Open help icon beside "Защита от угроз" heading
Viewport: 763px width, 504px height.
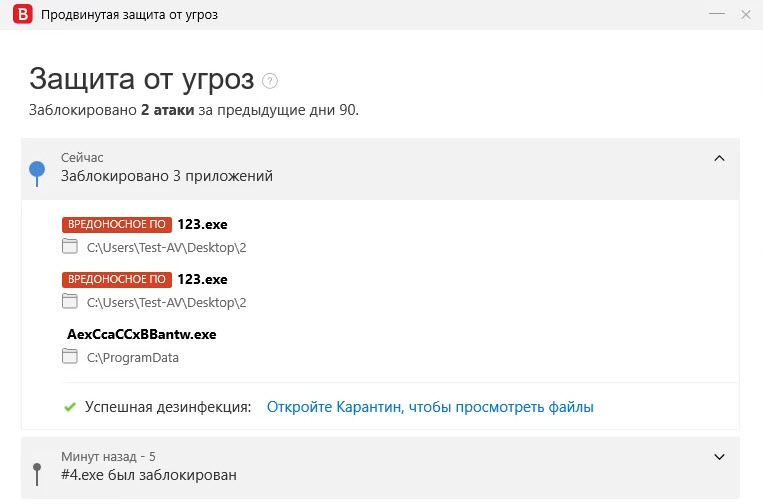point(270,81)
